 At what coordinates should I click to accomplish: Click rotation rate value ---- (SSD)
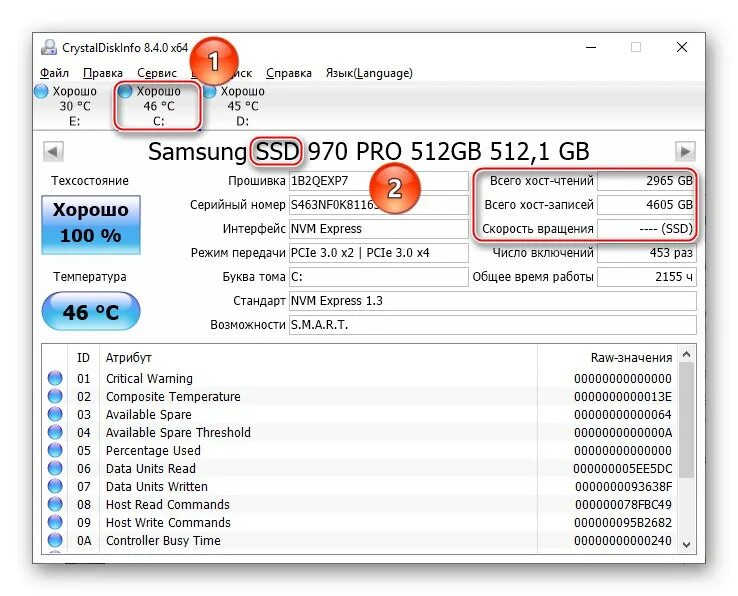pyautogui.click(x=646, y=229)
